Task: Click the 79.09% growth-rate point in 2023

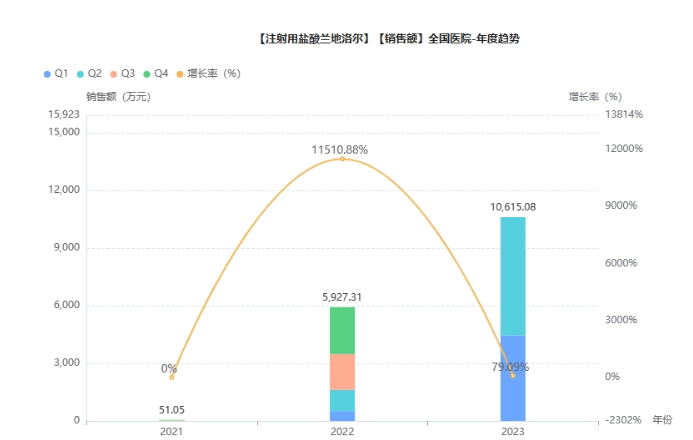Action: pos(513,376)
